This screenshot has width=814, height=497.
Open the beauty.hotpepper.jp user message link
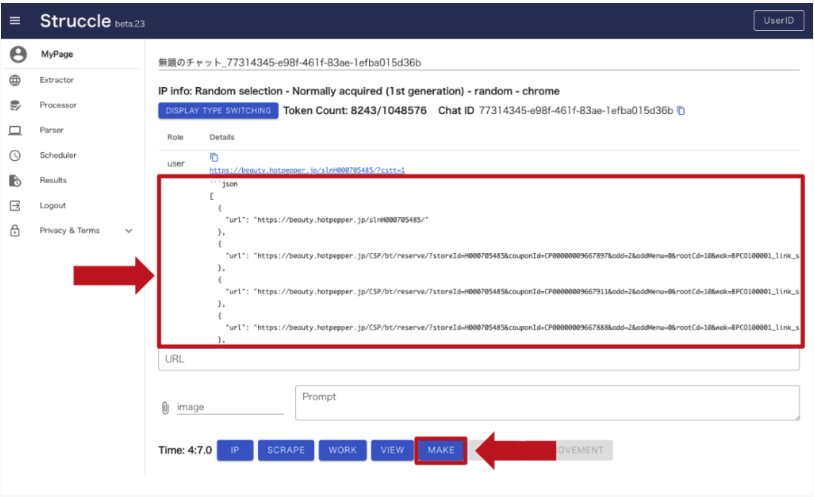[307, 170]
